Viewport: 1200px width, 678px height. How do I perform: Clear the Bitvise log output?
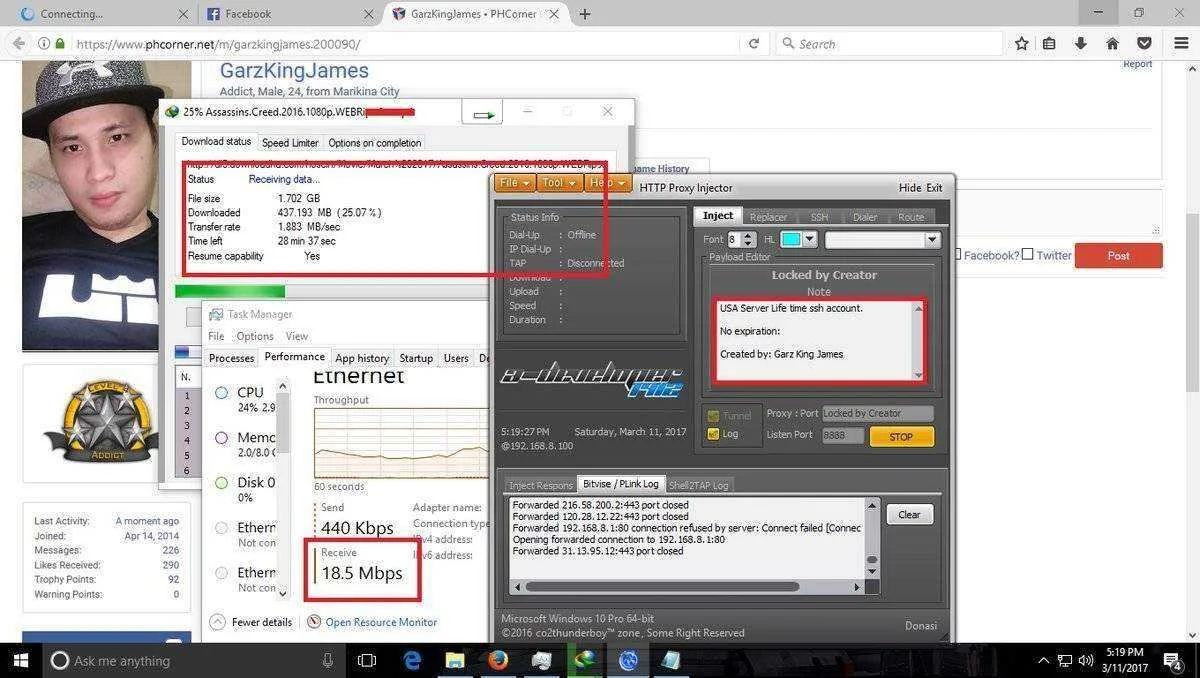point(909,515)
